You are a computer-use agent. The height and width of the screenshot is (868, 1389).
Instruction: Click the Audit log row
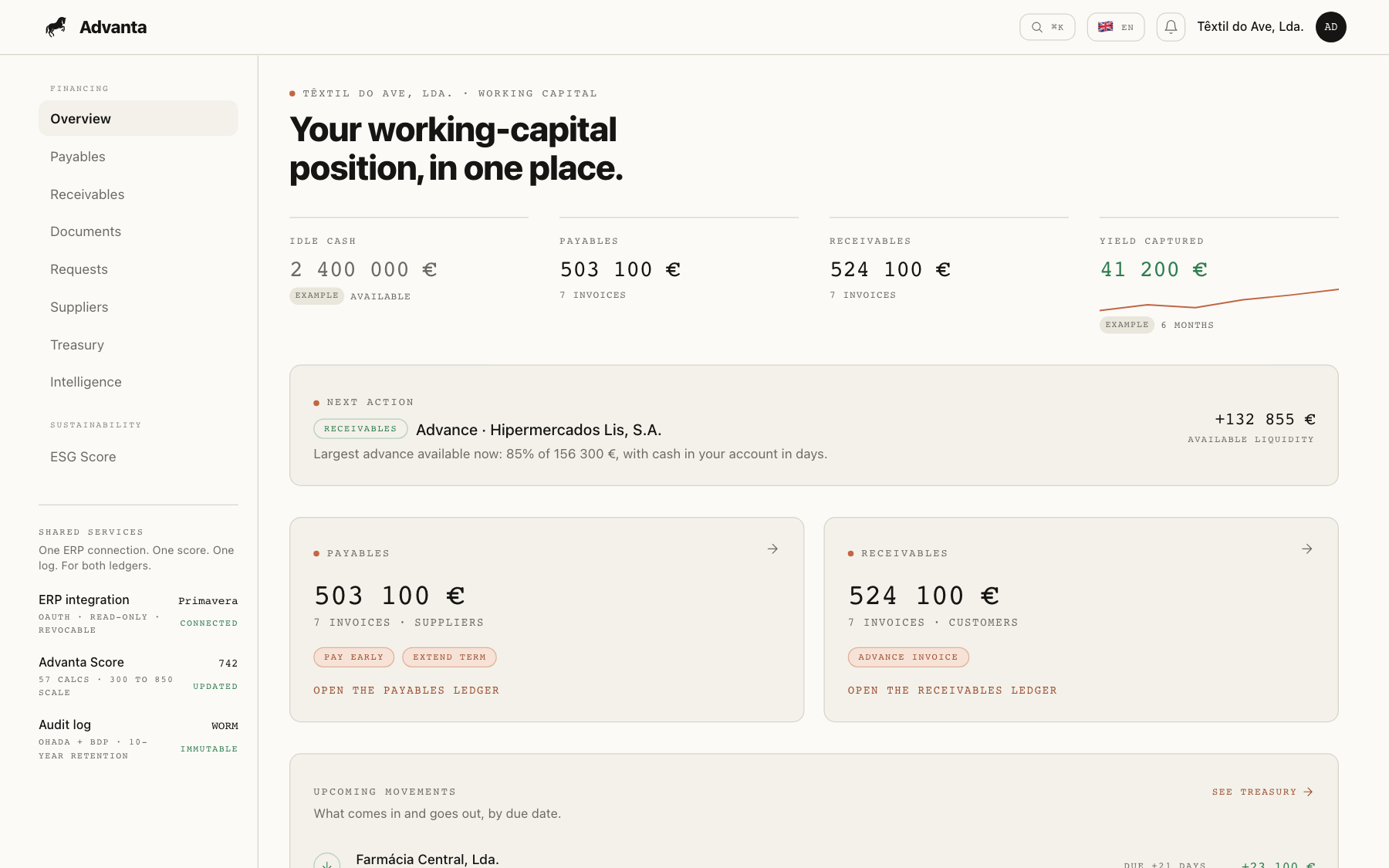(x=138, y=739)
